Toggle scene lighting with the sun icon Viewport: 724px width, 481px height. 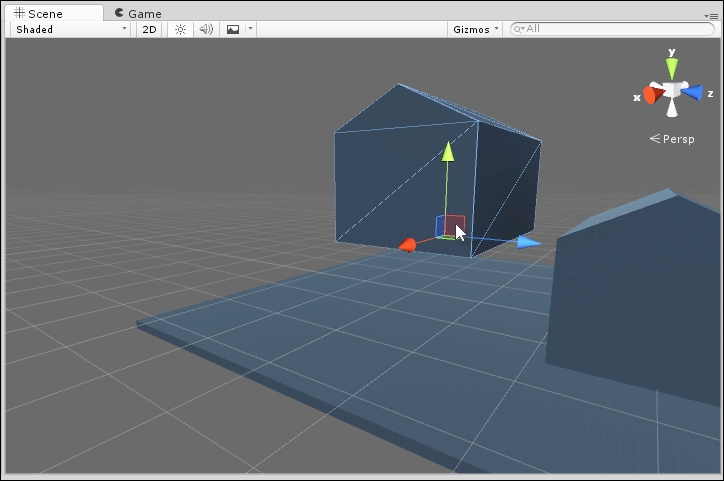180,29
